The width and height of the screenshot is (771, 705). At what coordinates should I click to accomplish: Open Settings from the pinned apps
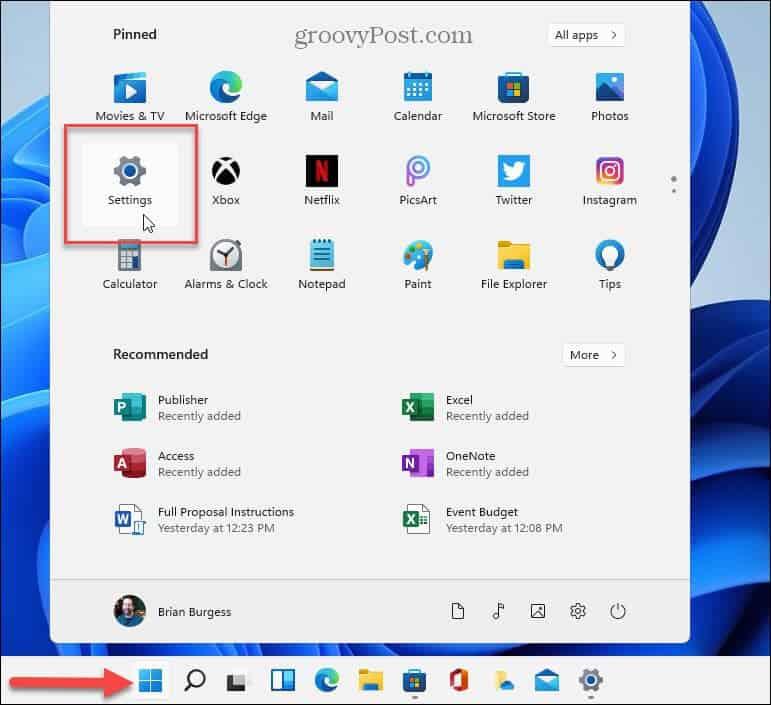tap(130, 182)
